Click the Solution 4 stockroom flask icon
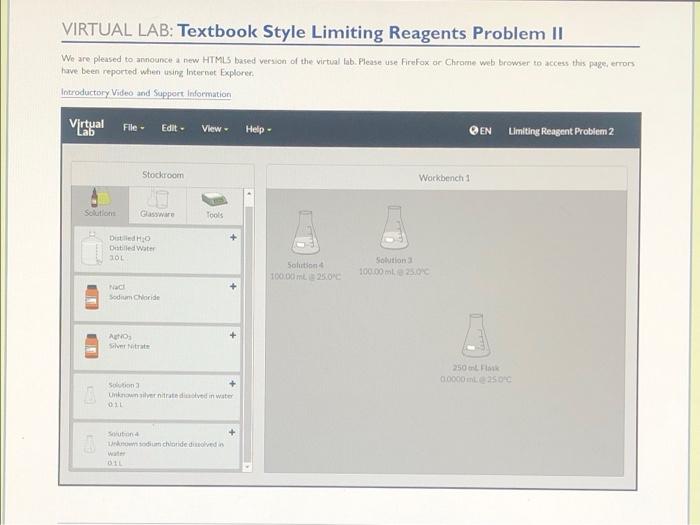 click(90, 444)
